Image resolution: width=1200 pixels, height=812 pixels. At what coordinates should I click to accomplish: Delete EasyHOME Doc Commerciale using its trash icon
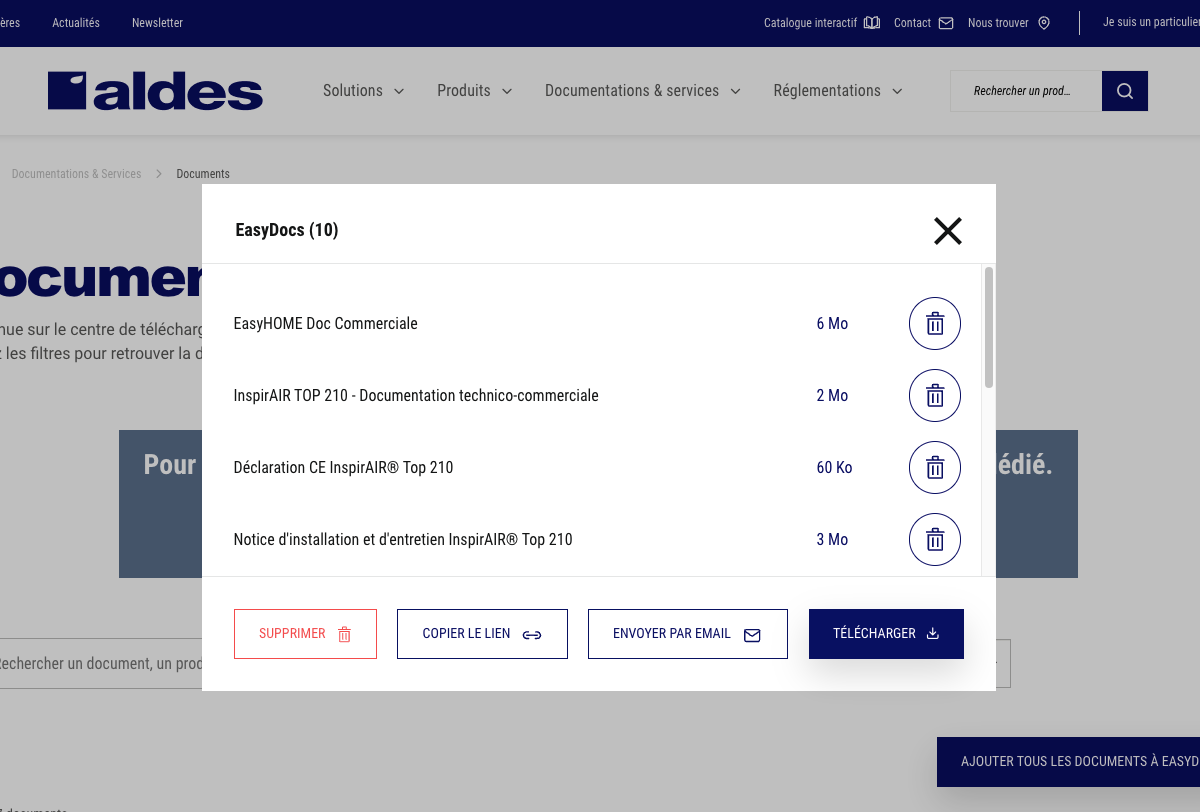point(934,323)
